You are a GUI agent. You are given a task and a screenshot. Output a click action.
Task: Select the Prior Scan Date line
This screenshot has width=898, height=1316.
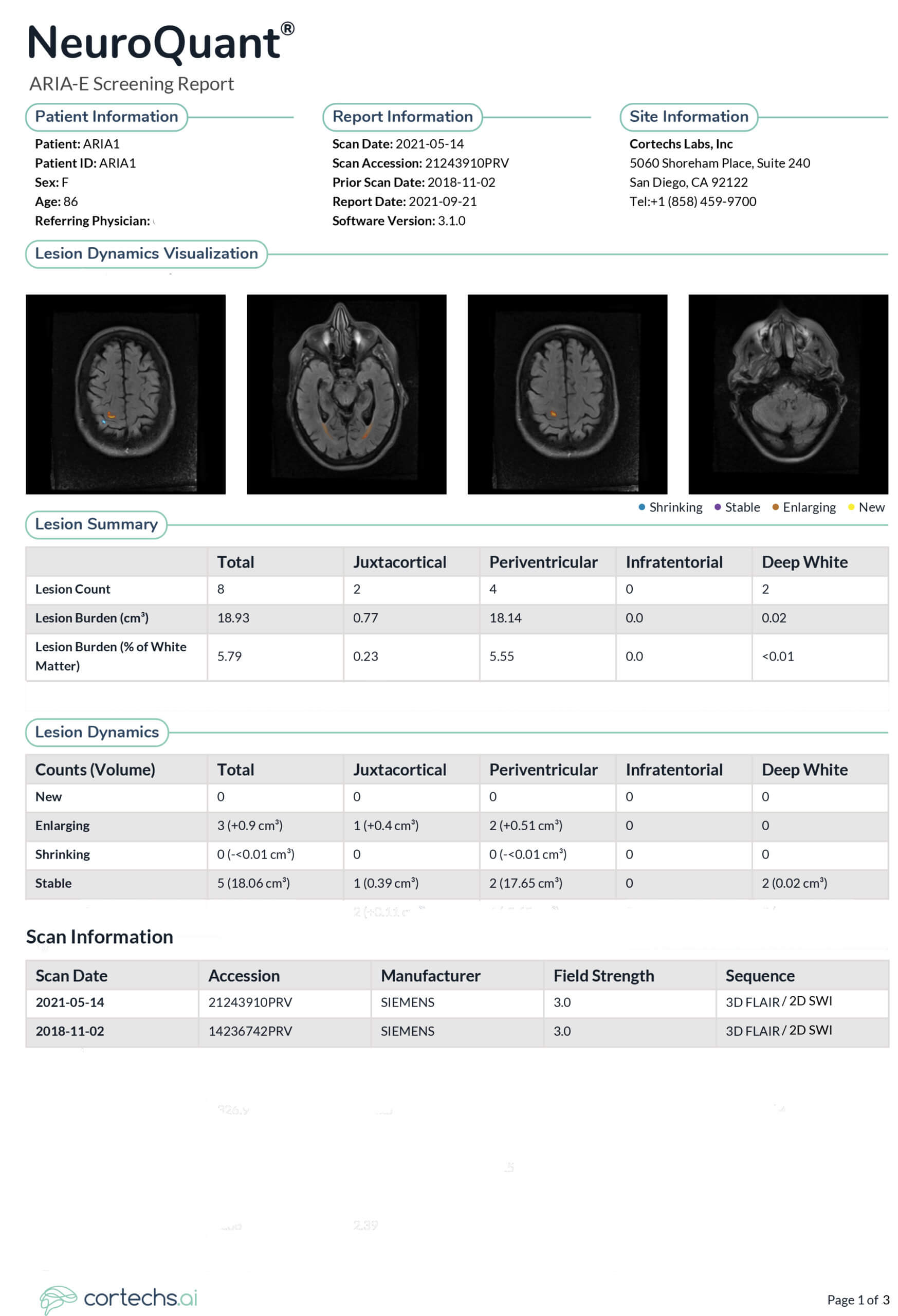pos(414,182)
